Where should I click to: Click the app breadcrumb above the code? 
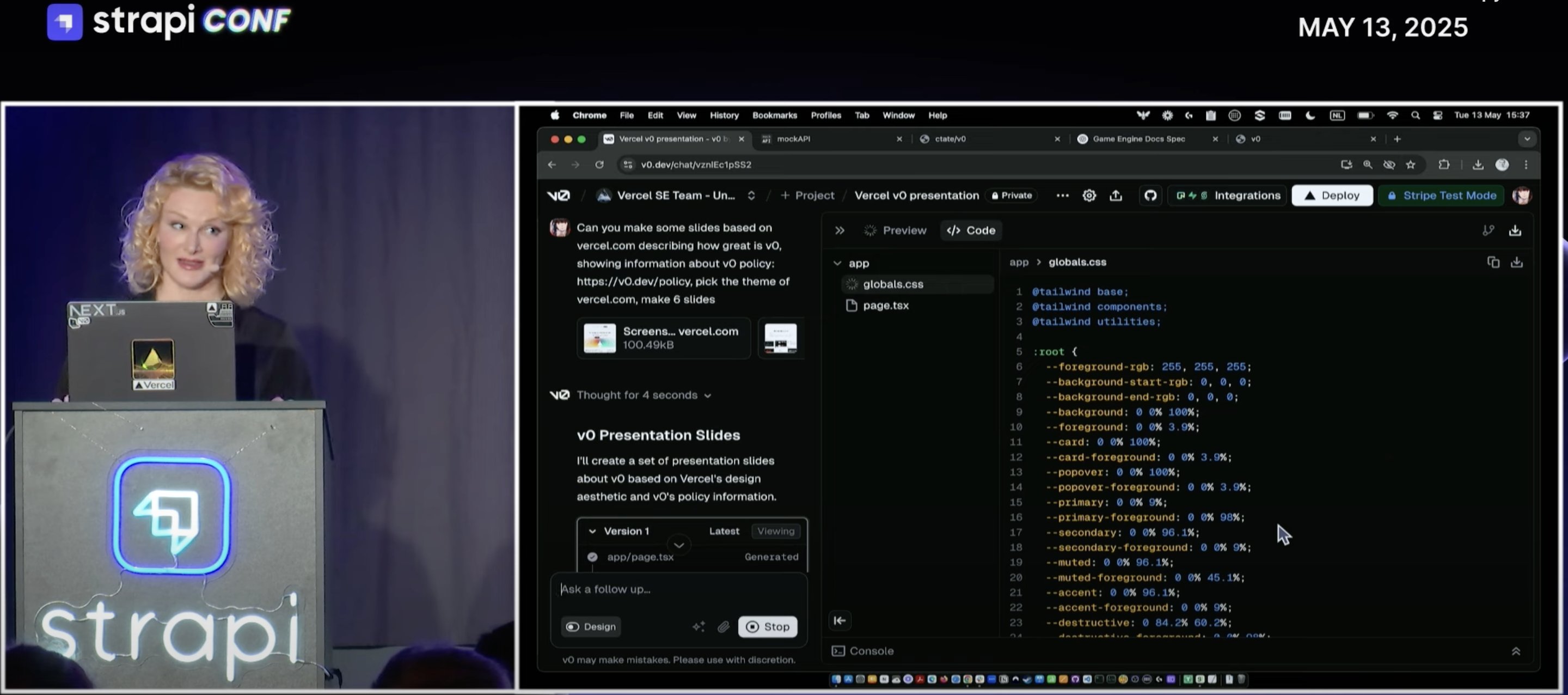point(1018,263)
